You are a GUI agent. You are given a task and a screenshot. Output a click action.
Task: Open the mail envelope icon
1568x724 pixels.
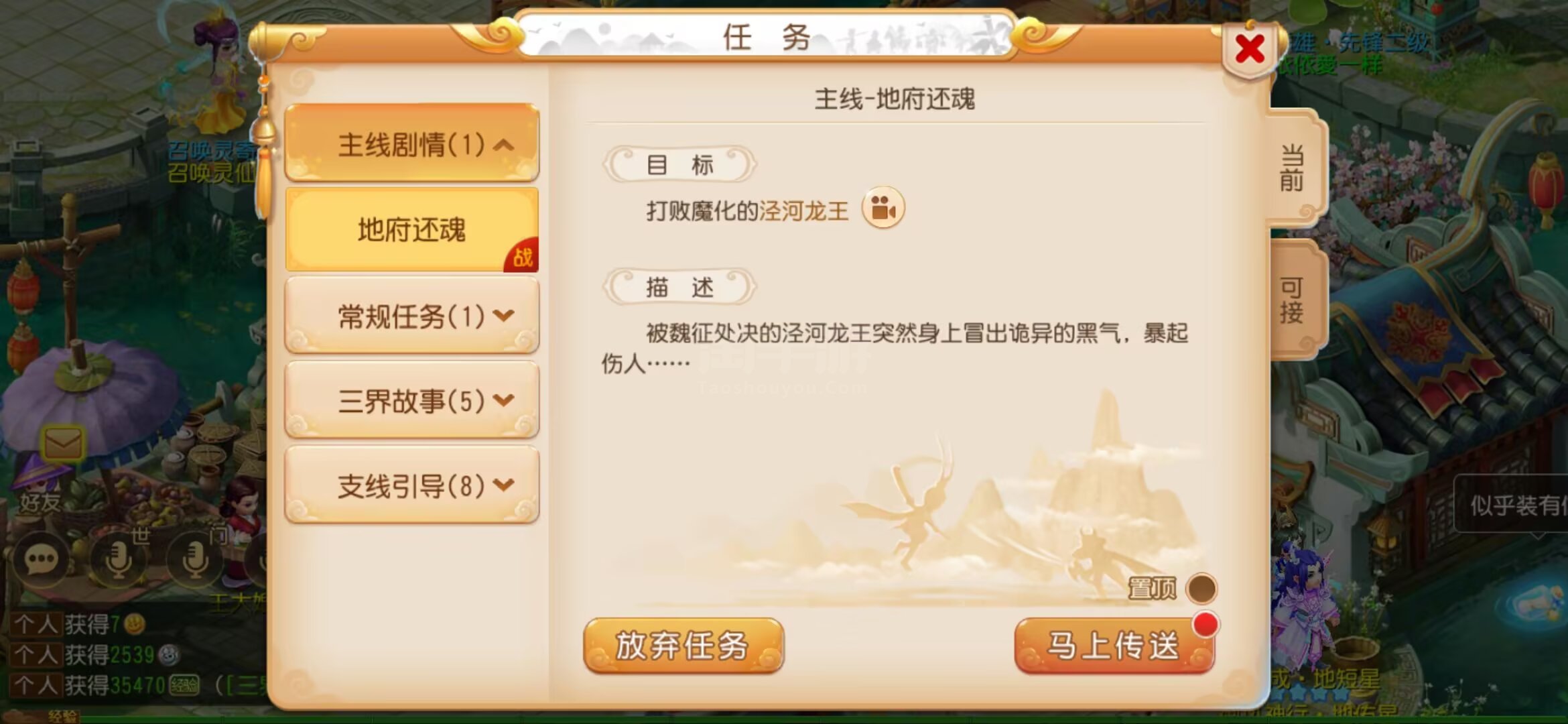coord(64,444)
